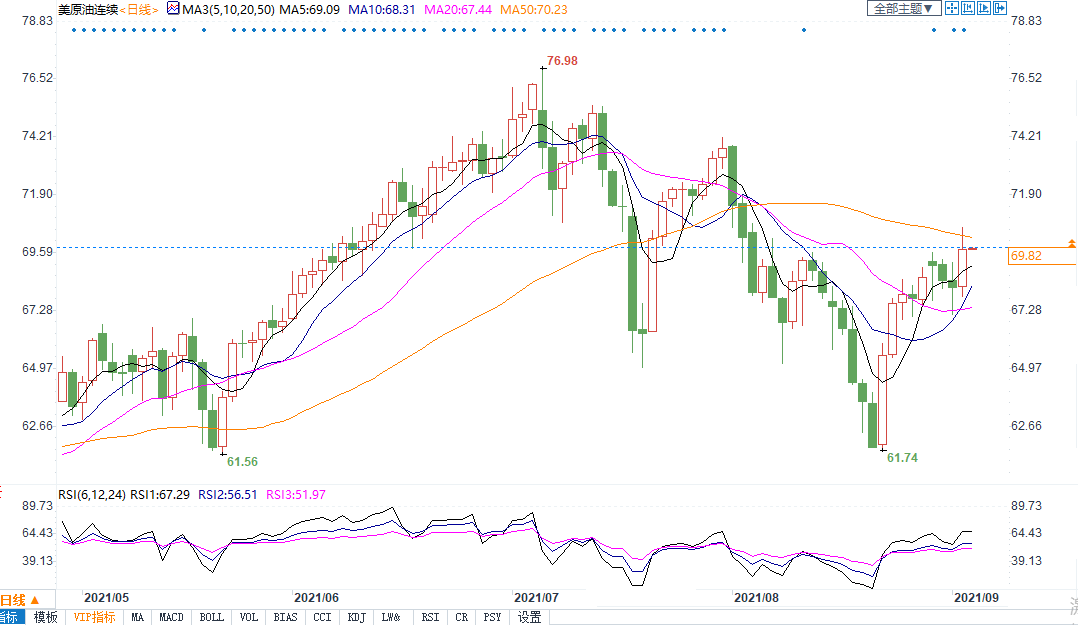The height and width of the screenshot is (625, 1078).
Task: Click the exit arrow icon at top right
Action: 1002,8
